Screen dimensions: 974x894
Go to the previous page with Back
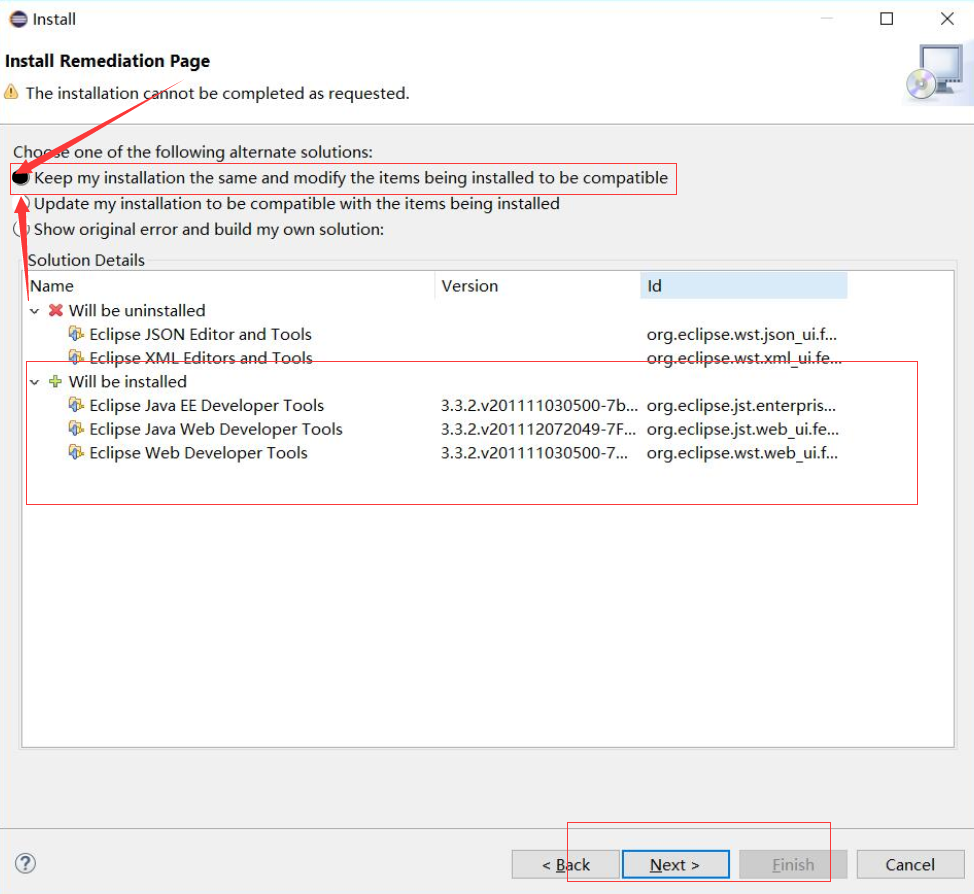click(x=565, y=864)
